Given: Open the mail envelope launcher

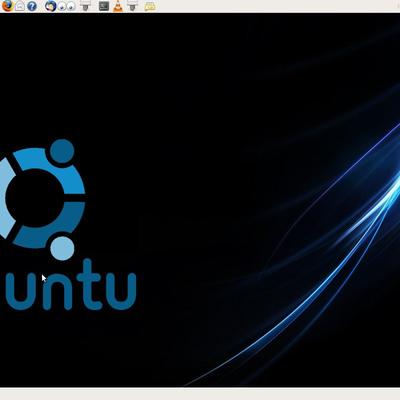Looking at the screenshot, I should 20,6.
